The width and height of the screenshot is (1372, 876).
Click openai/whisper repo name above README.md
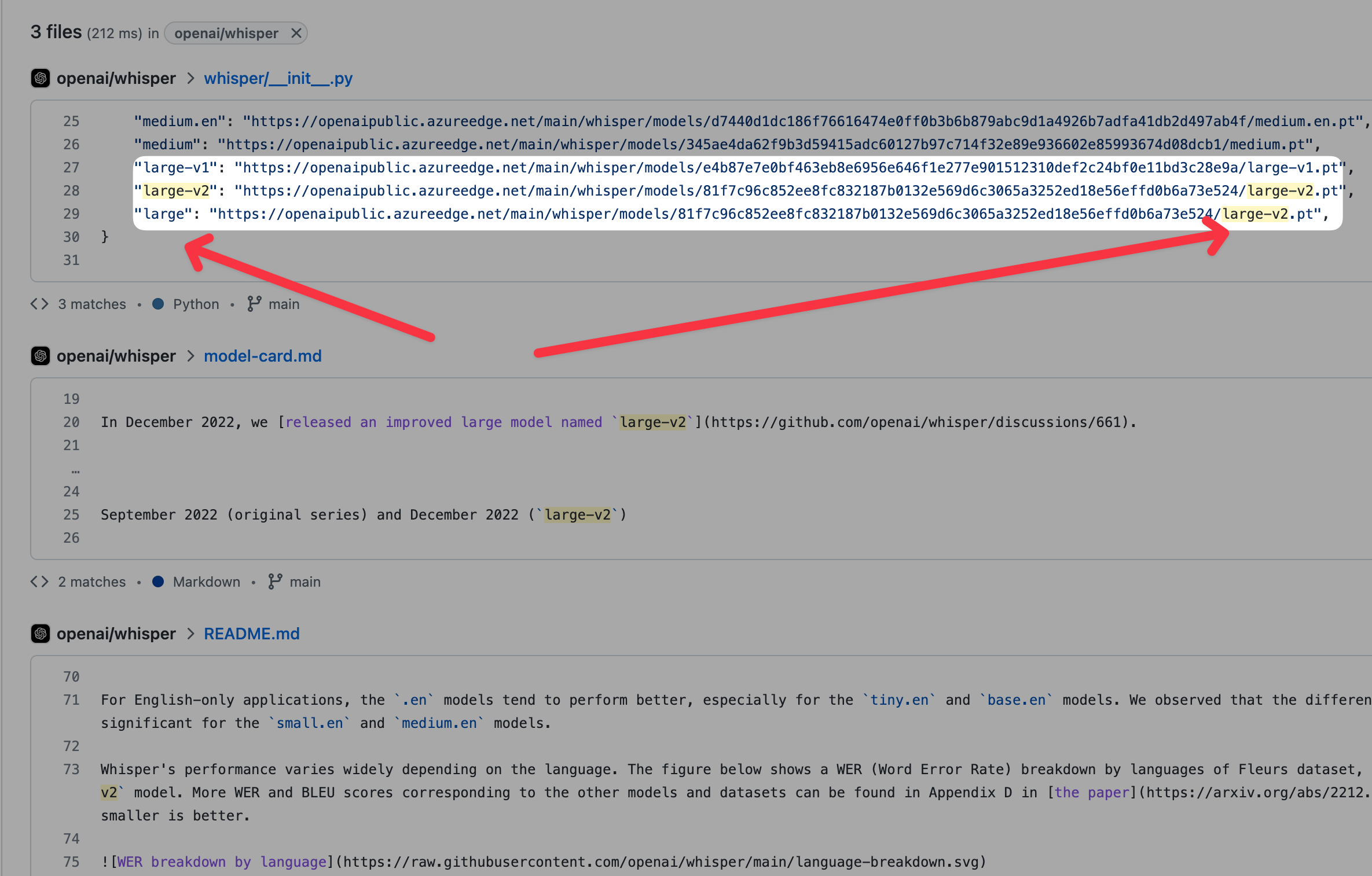click(x=116, y=634)
